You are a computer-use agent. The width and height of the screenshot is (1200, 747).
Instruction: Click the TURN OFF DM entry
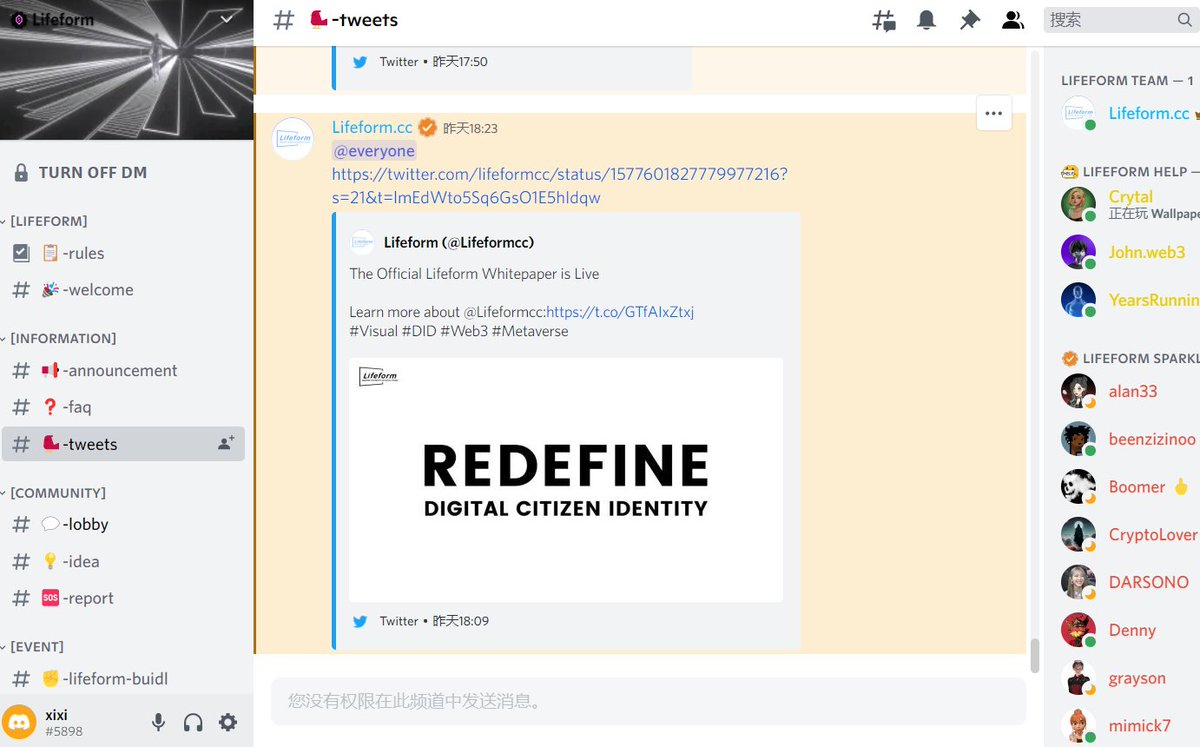(x=92, y=172)
